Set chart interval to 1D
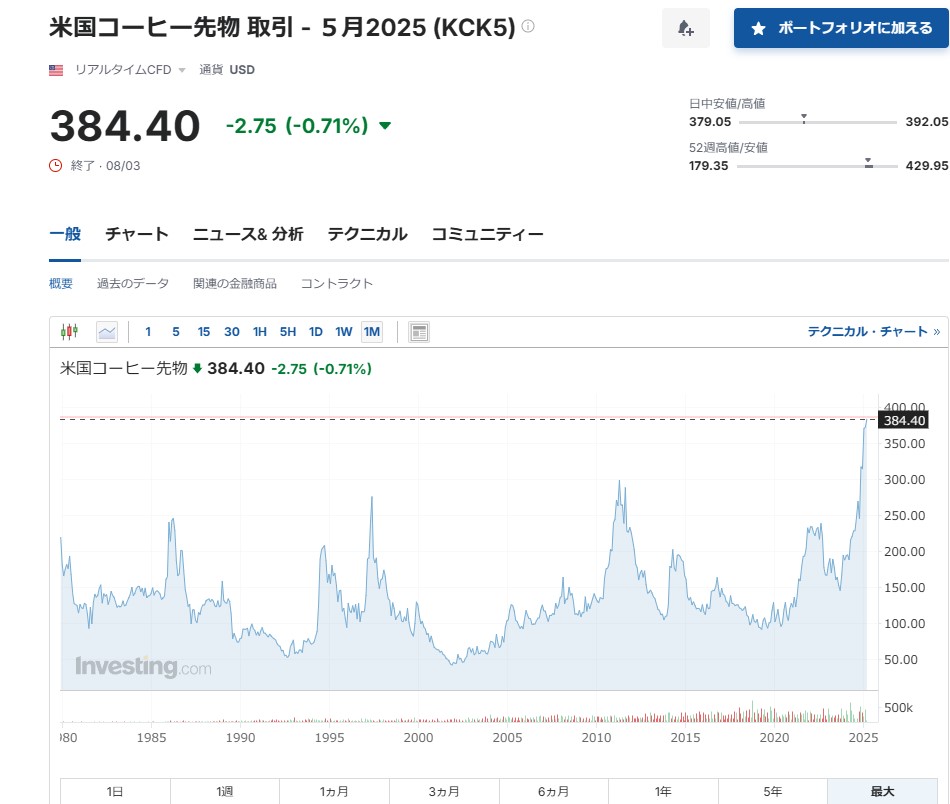The width and height of the screenshot is (950, 804). pyautogui.click(x=316, y=331)
